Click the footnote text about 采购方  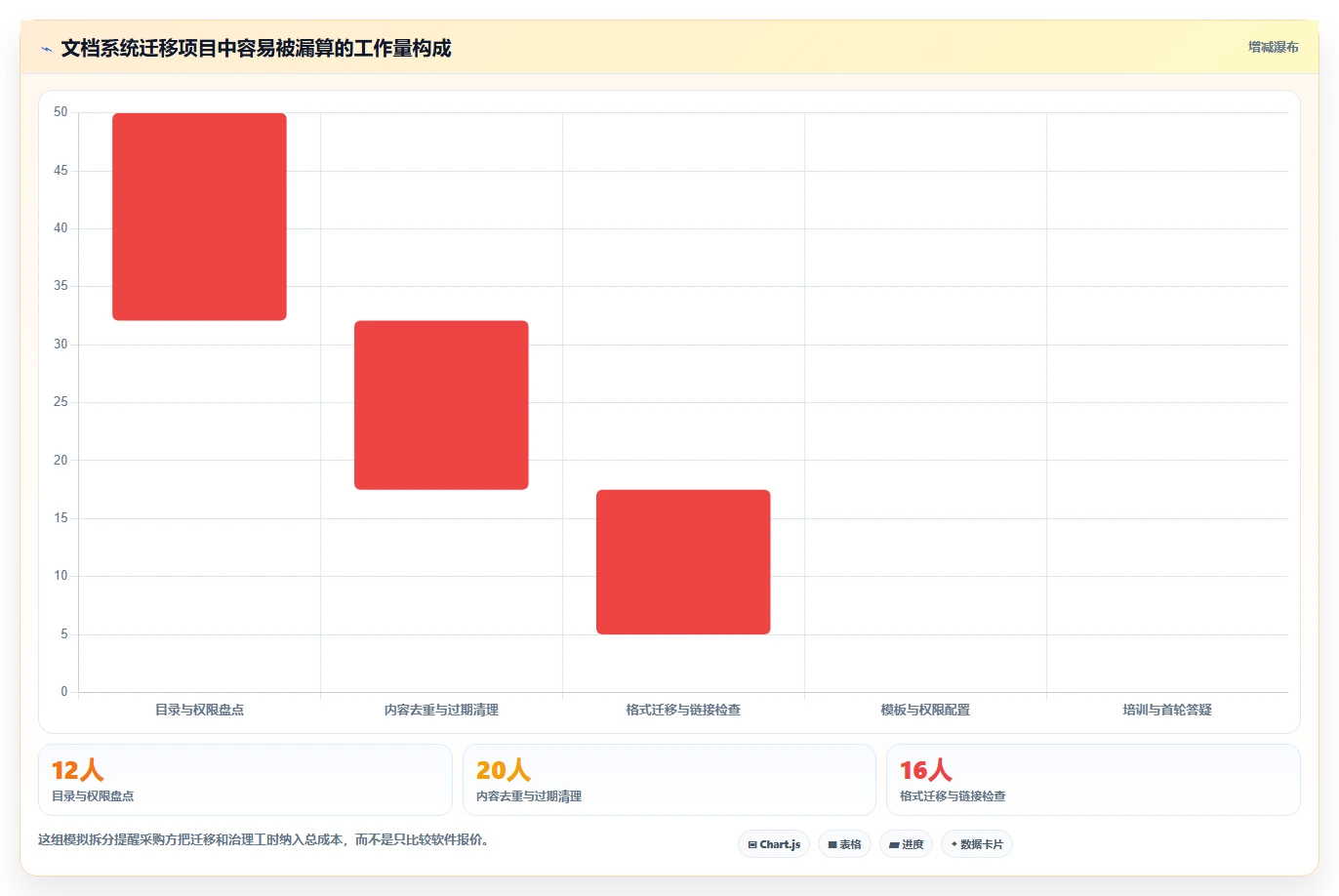click(x=263, y=839)
